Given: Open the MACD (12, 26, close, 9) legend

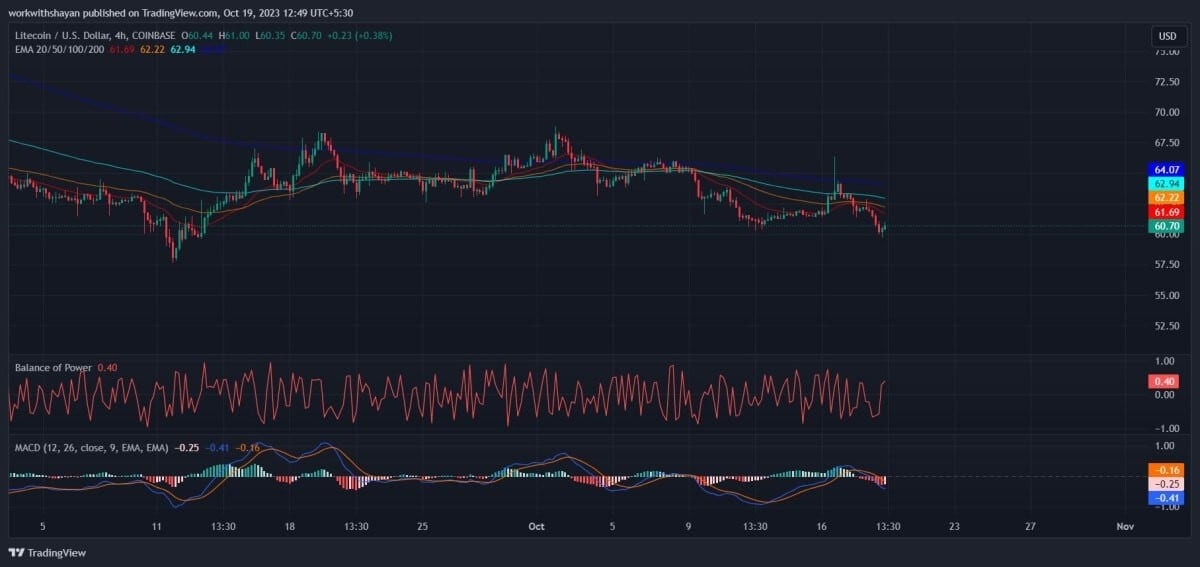Looking at the screenshot, I should (x=90, y=447).
